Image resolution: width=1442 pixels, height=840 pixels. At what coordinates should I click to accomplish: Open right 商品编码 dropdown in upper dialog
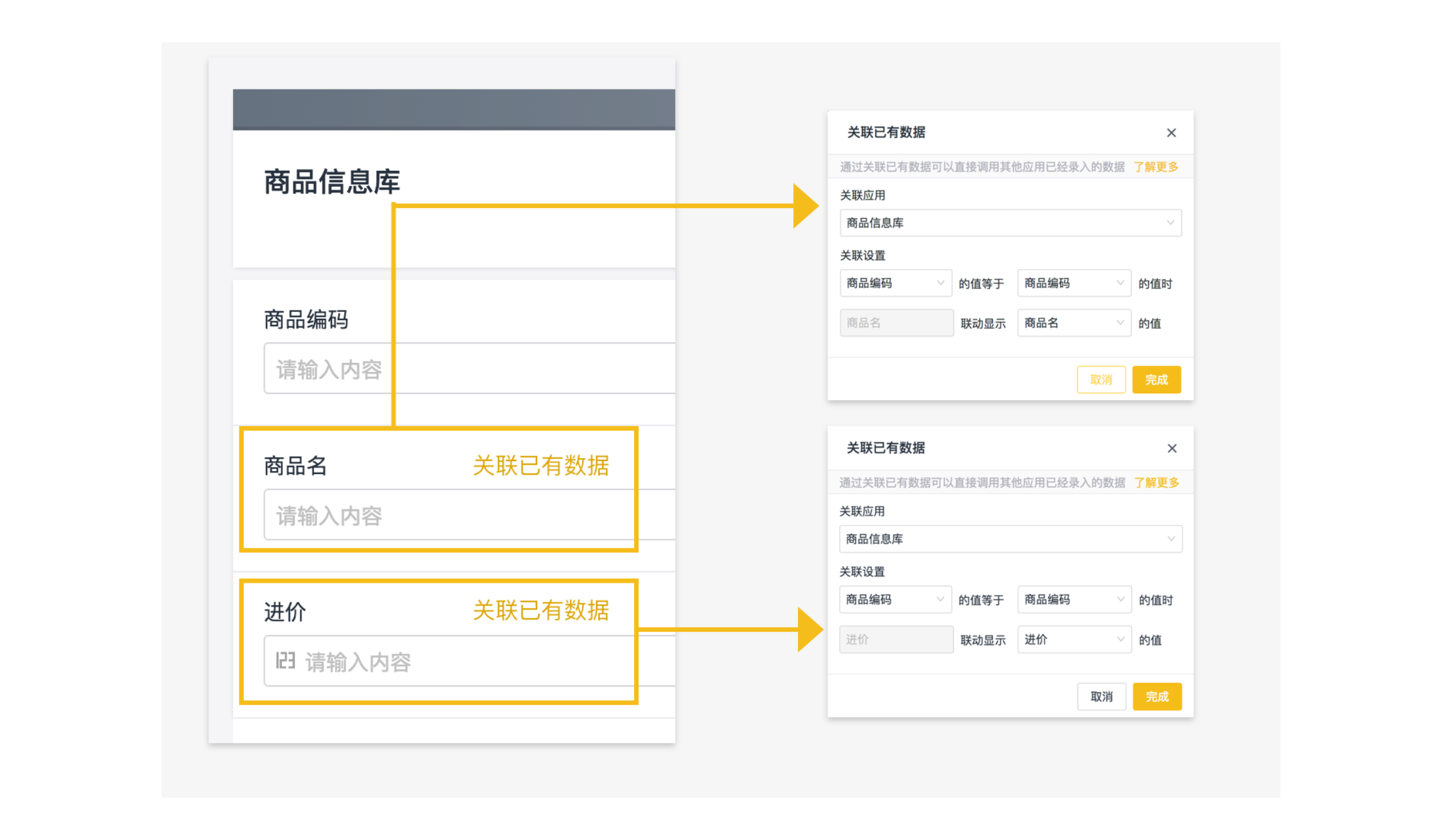[1074, 283]
